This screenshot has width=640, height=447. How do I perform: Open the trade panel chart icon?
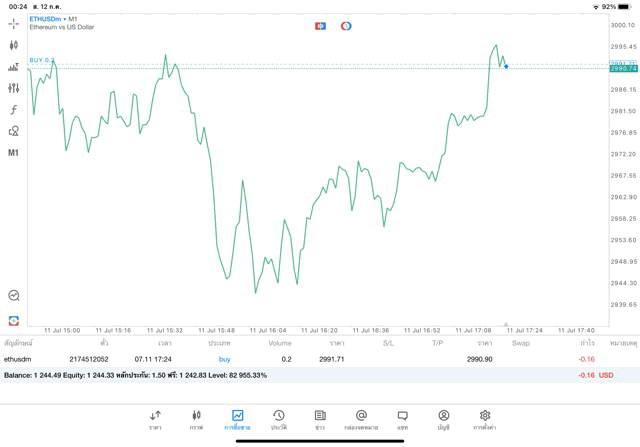tap(14, 67)
